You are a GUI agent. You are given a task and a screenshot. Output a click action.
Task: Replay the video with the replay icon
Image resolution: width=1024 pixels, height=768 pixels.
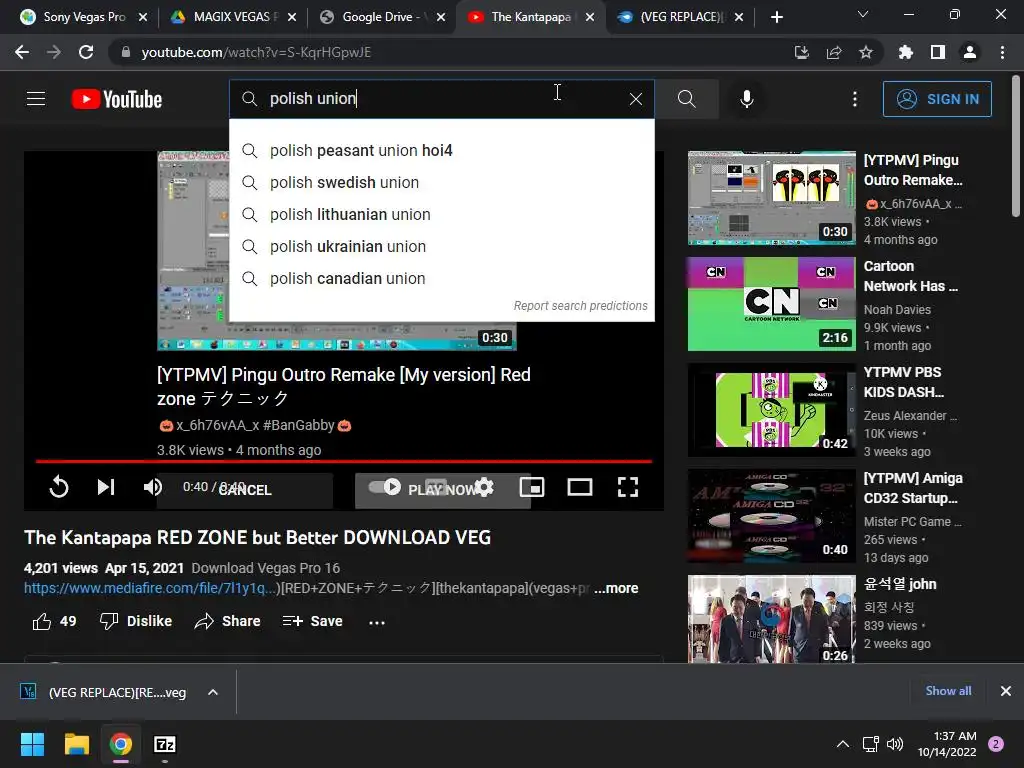click(59, 487)
